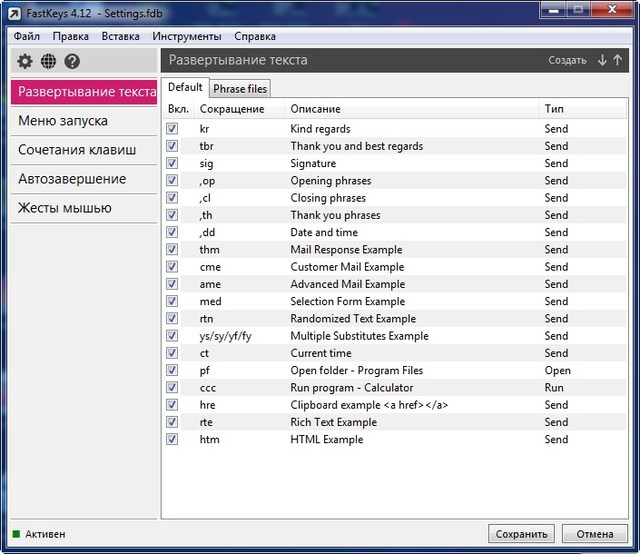
Task: Uncheck the 'ccc' Run program Calculator checkbox
Action: point(172,387)
